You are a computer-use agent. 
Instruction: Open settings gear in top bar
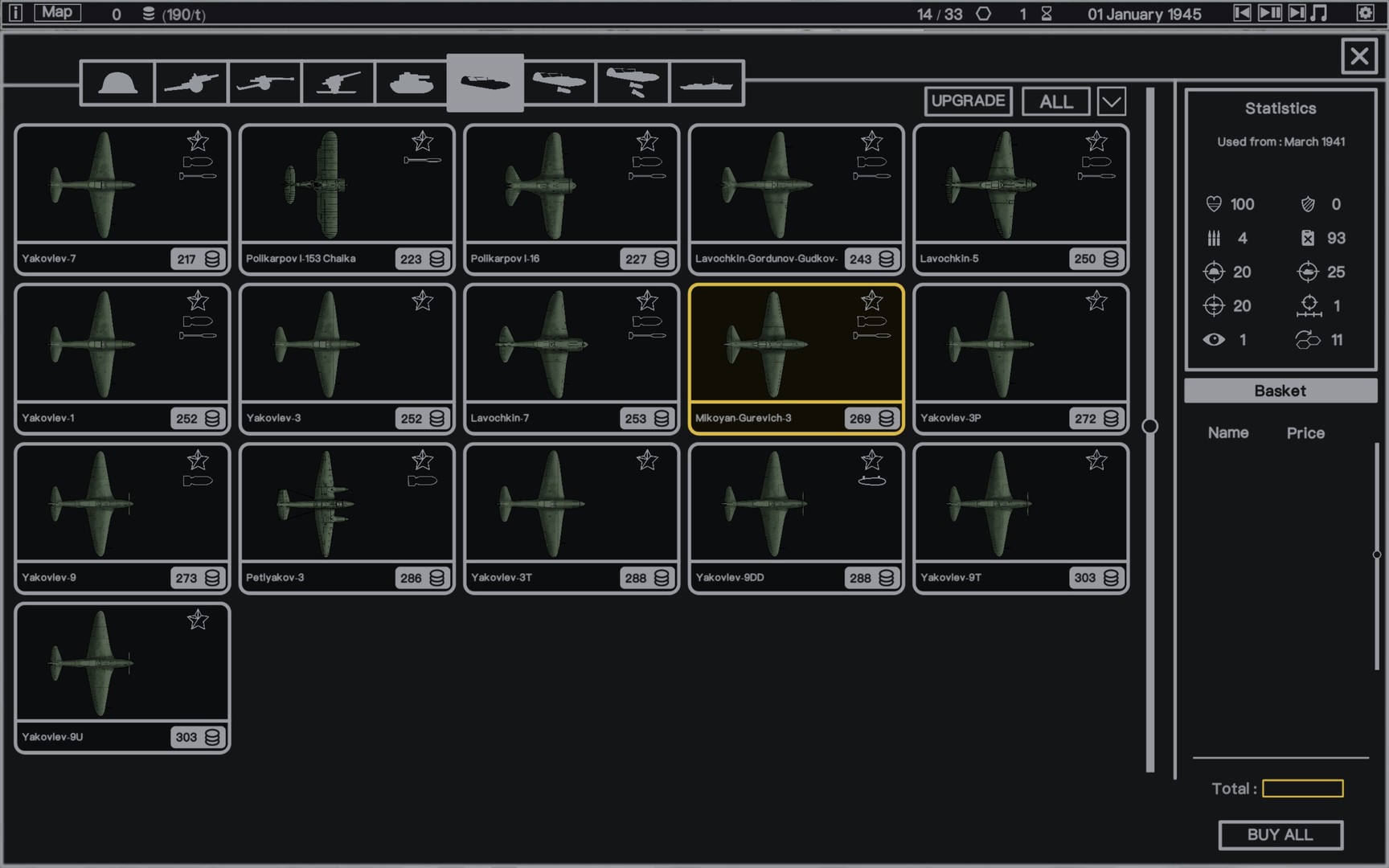click(x=1365, y=13)
